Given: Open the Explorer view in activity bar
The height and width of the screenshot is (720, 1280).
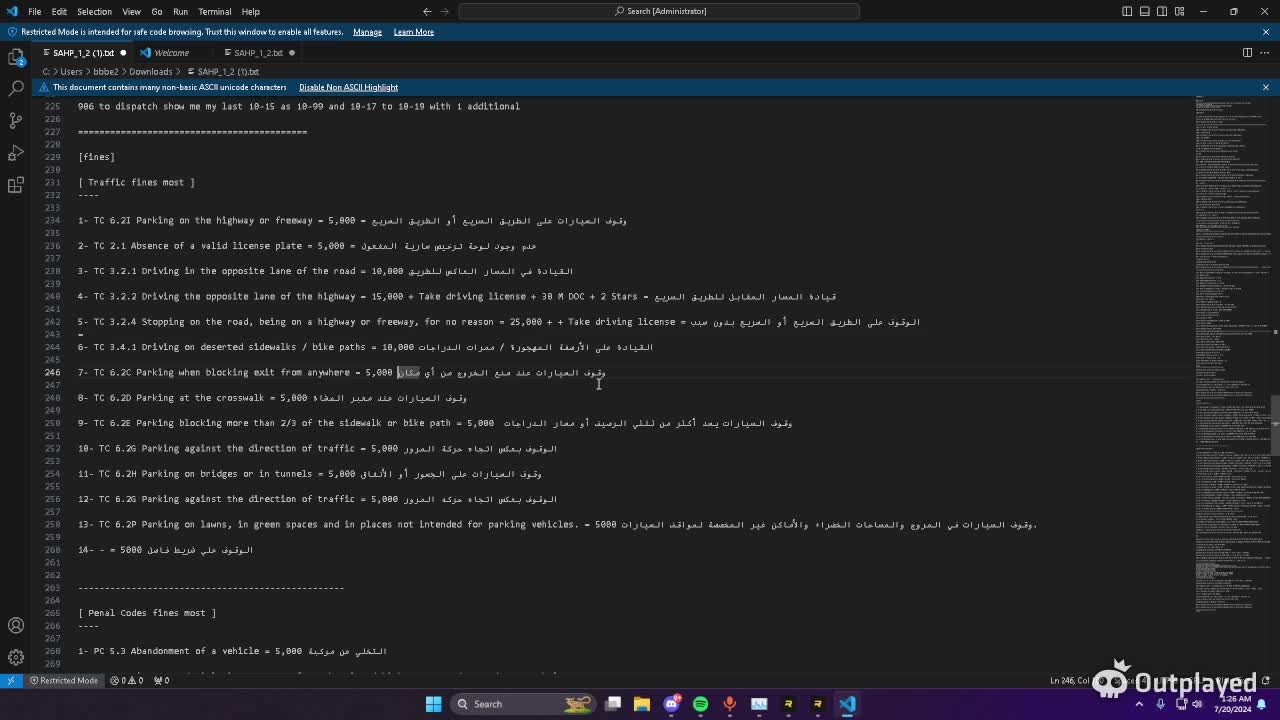Looking at the screenshot, I should [16, 57].
